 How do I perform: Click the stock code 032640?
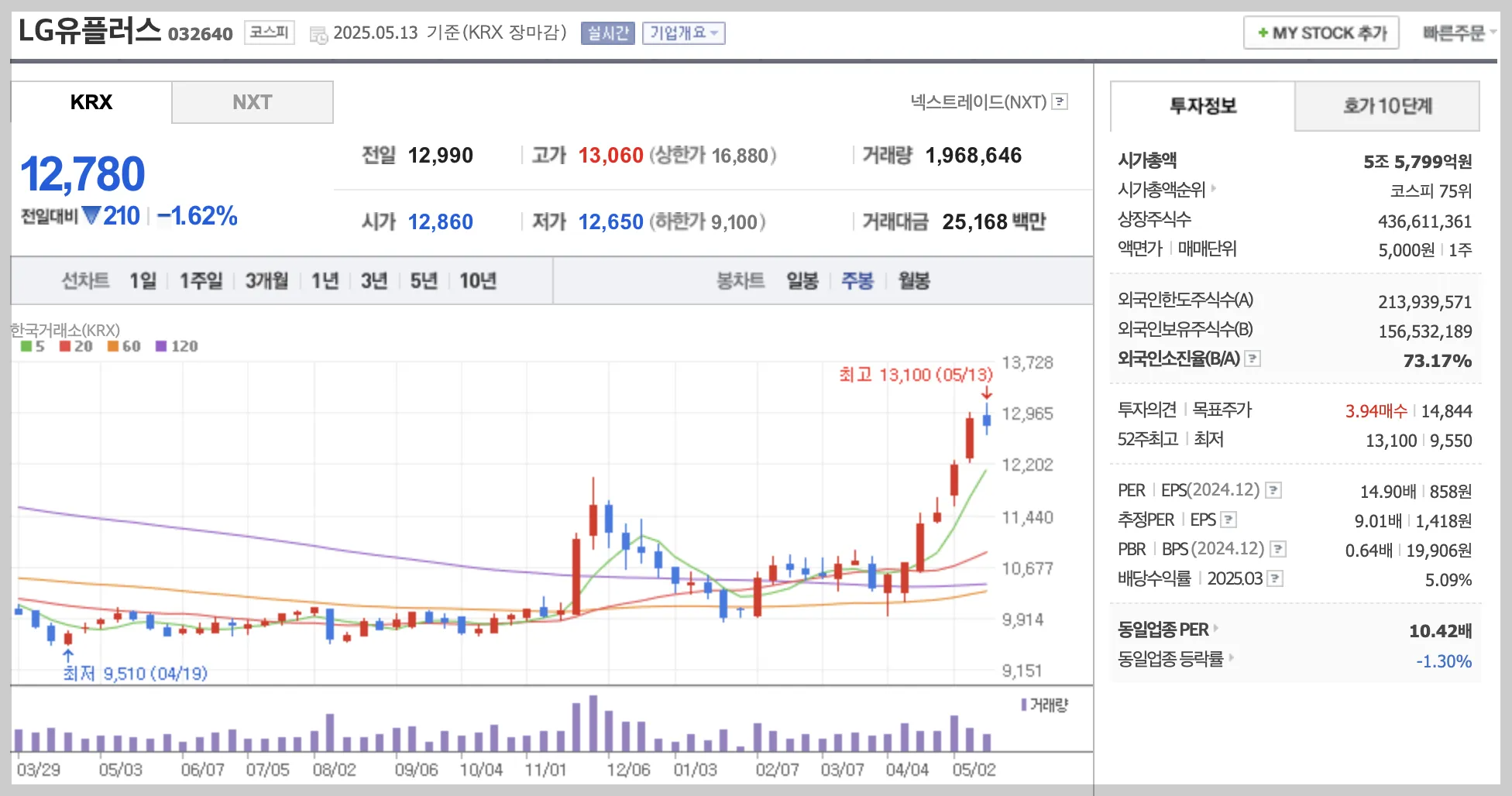click(x=201, y=34)
